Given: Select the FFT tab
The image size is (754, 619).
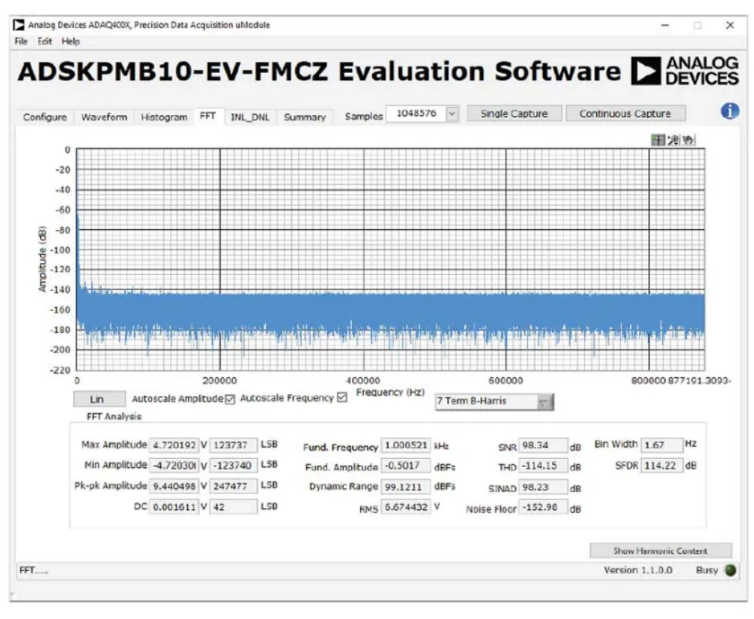Looking at the screenshot, I should point(208,116).
